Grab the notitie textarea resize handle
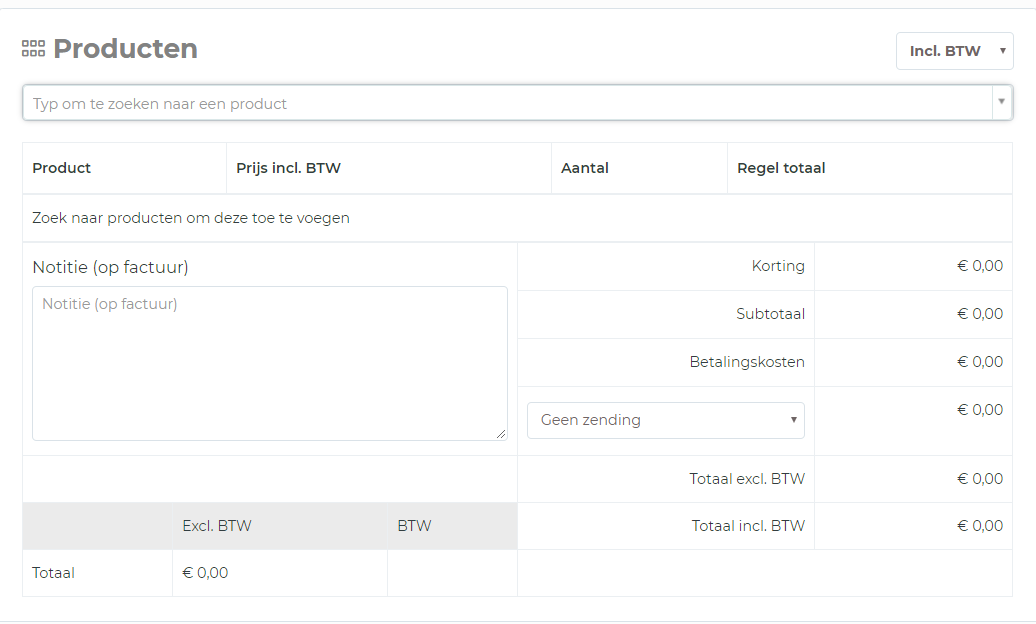1036x624 pixels. coord(502,434)
